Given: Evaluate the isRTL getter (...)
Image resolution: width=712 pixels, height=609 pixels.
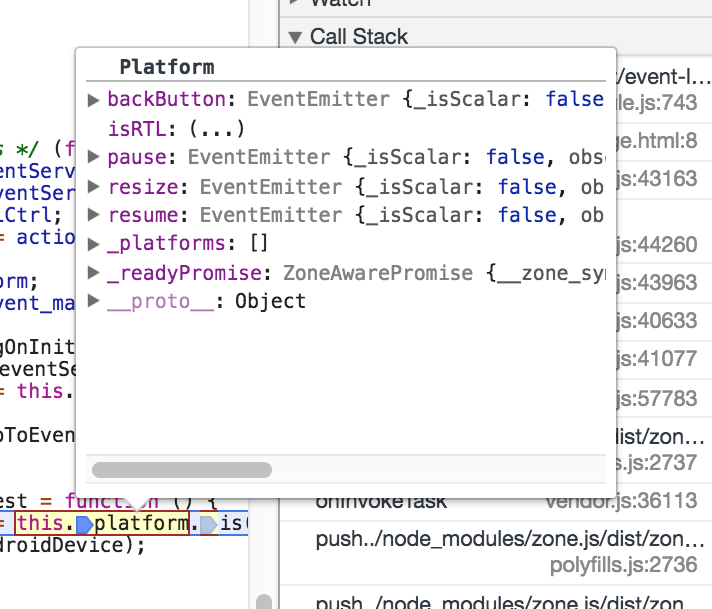Looking at the screenshot, I should pyautogui.click(x=217, y=129).
